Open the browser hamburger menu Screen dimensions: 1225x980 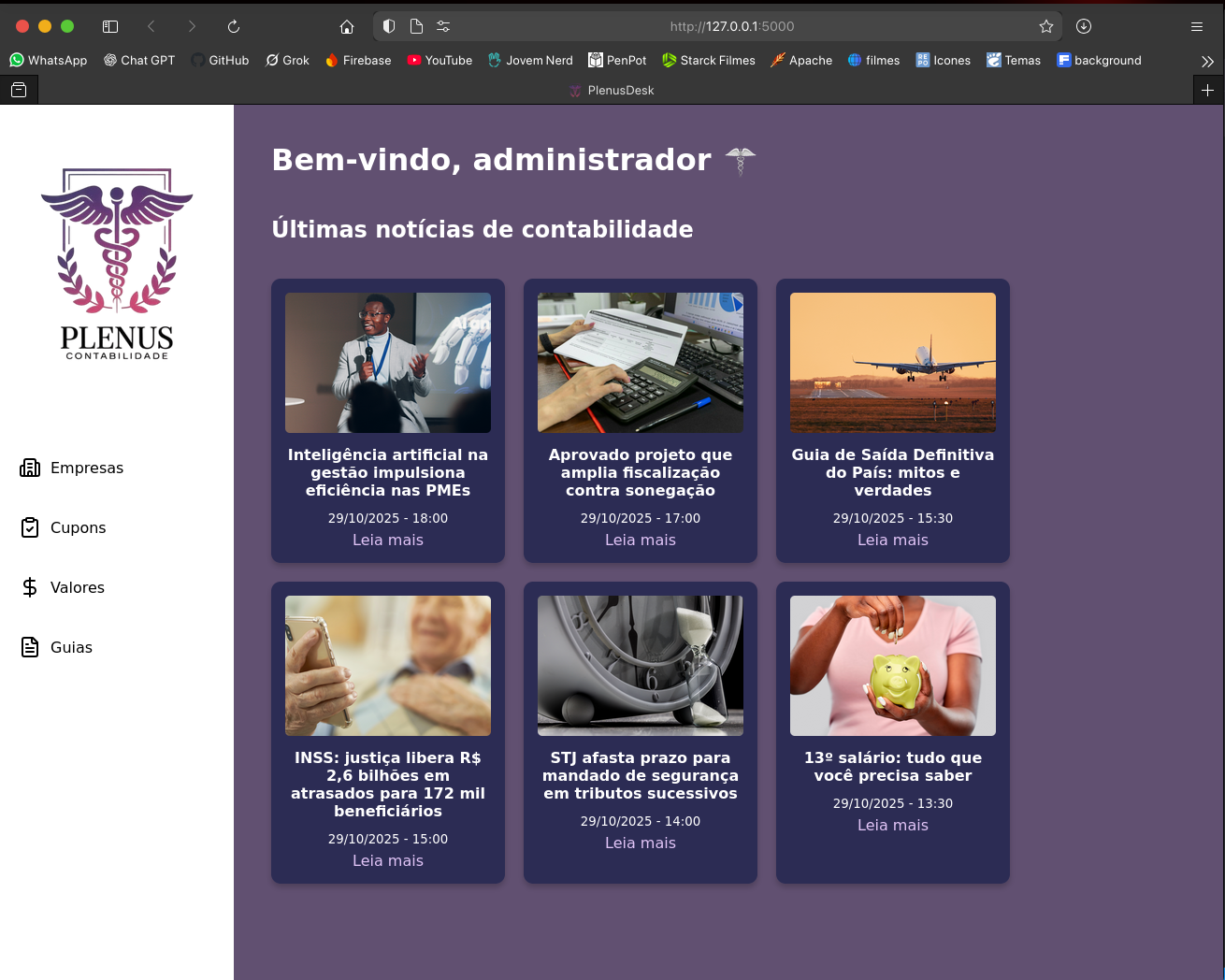coord(1197,26)
